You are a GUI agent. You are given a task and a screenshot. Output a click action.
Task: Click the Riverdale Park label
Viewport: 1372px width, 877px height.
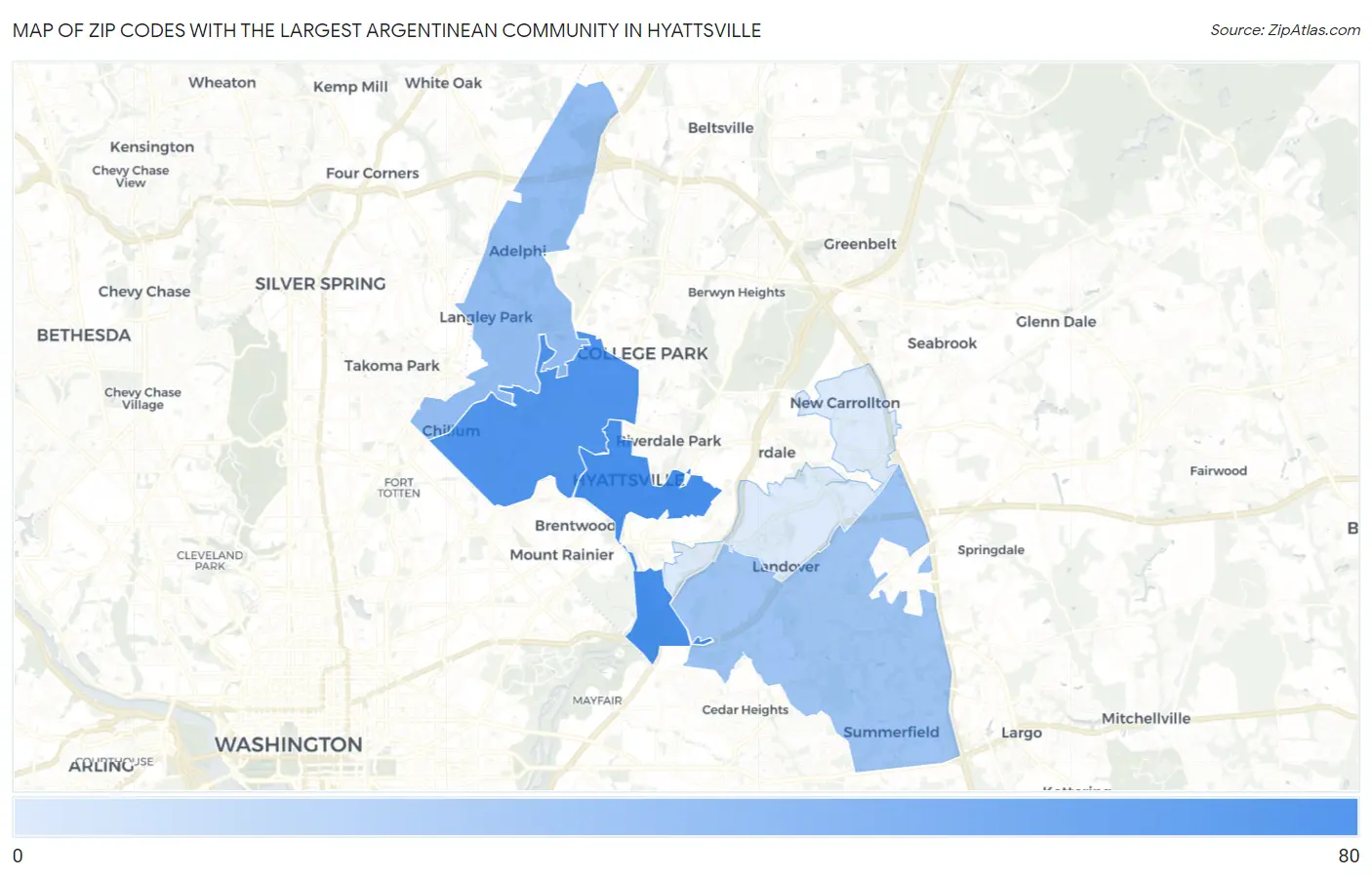668,441
